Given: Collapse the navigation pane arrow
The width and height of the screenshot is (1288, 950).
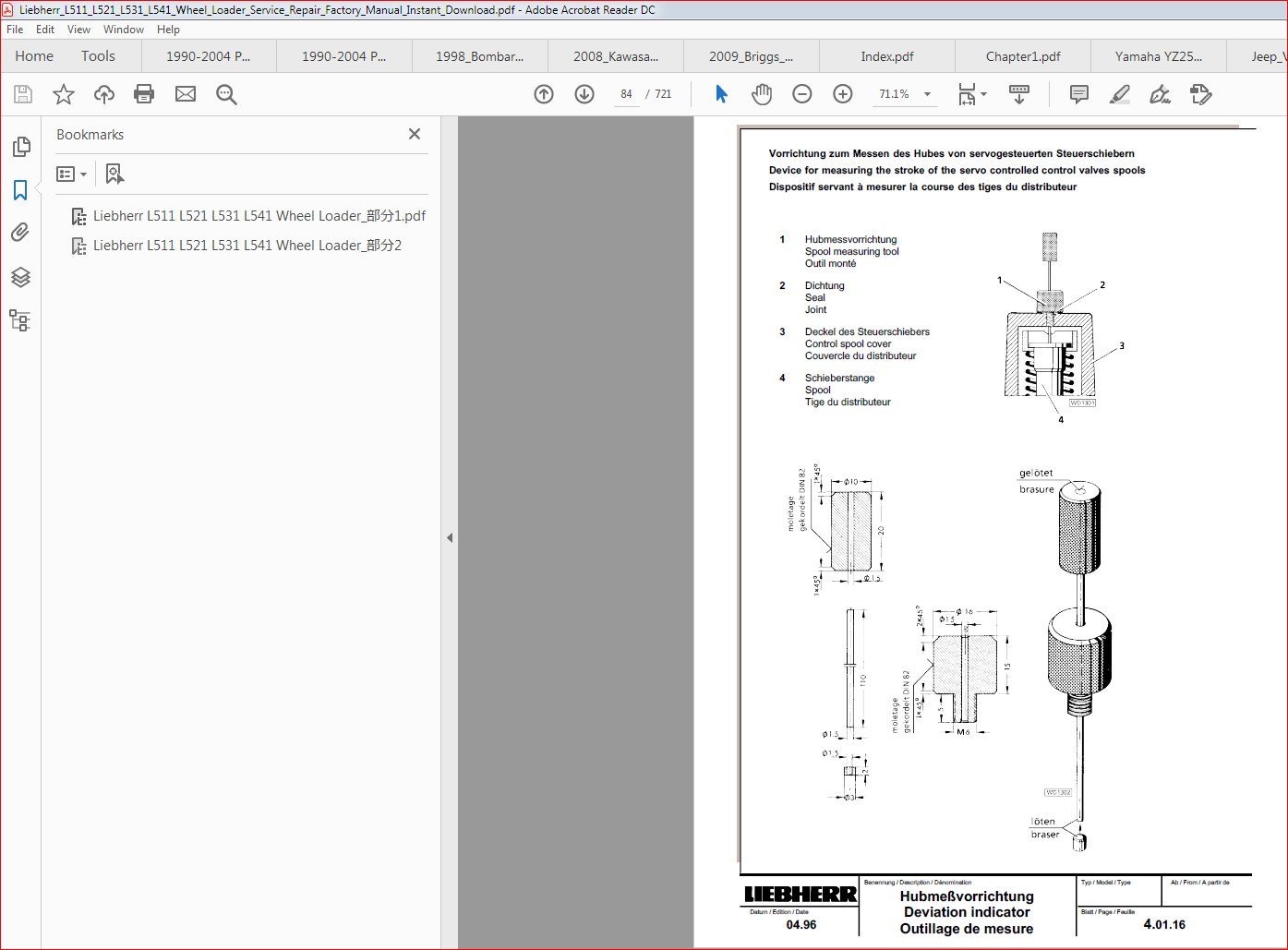Looking at the screenshot, I should click(x=450, y=537).
